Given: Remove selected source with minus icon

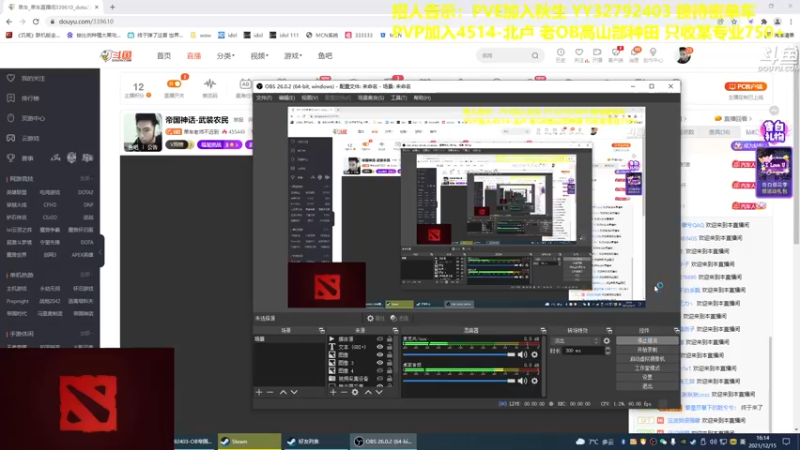Looking at the screenshot, I should [x=344, y=392].
